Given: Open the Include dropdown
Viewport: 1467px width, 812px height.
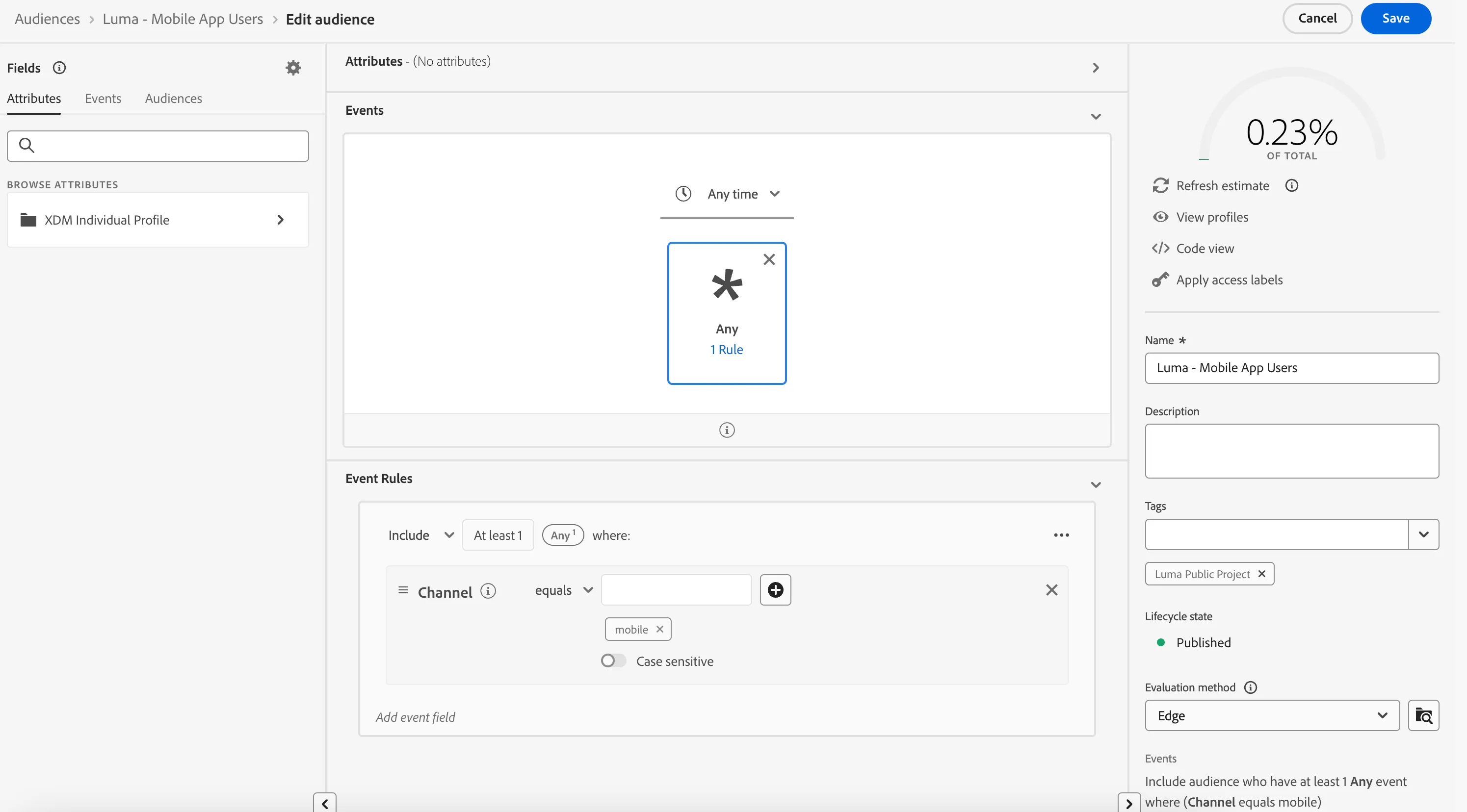Looking at the screenshot, I should pos(421,535).
